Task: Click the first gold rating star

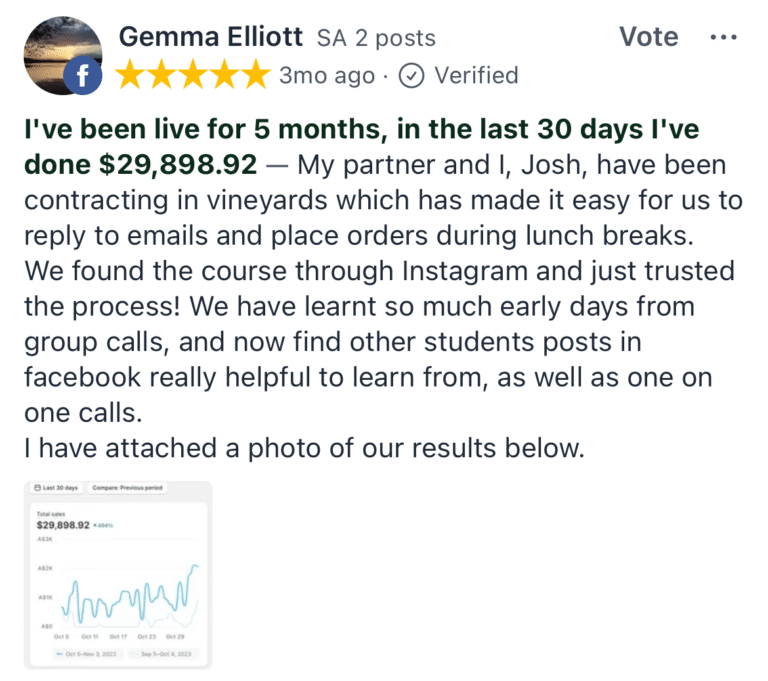Action: (131, 74)
